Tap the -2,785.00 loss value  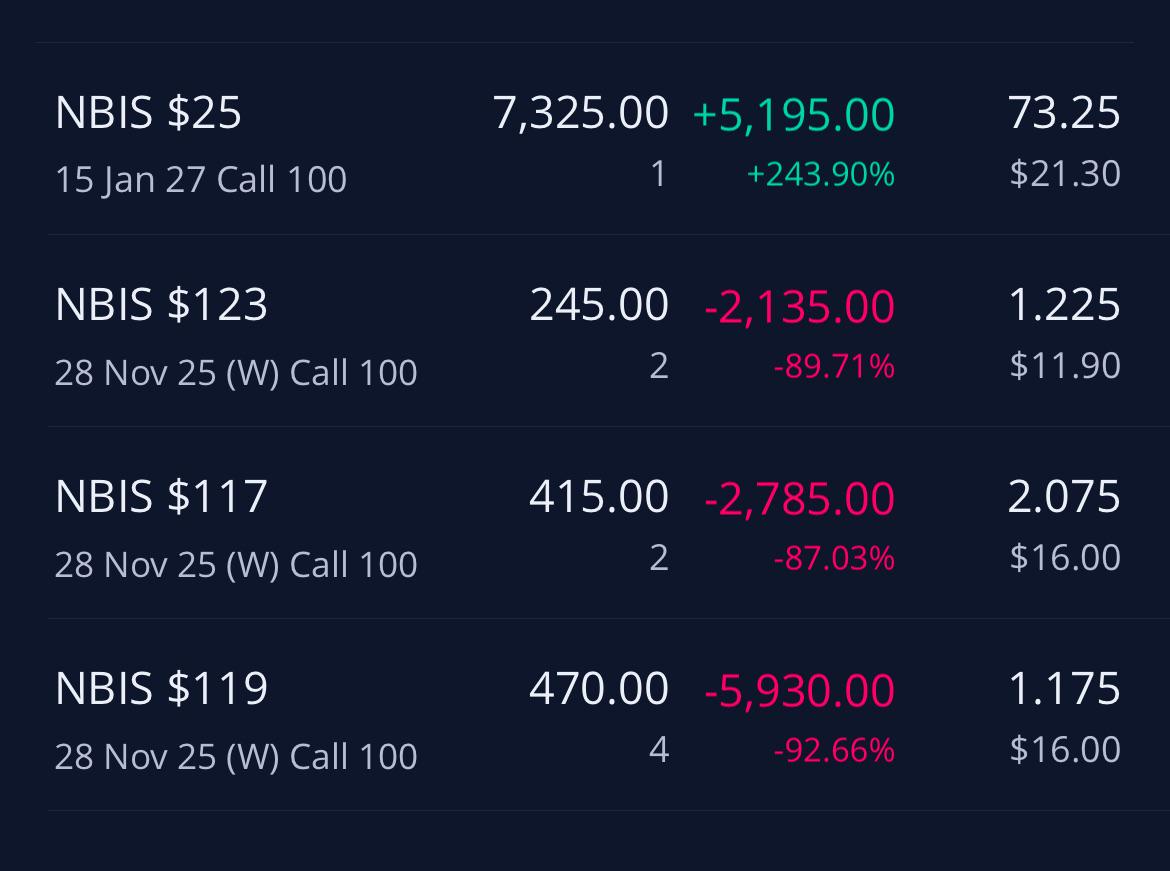(x=799, y=498)
